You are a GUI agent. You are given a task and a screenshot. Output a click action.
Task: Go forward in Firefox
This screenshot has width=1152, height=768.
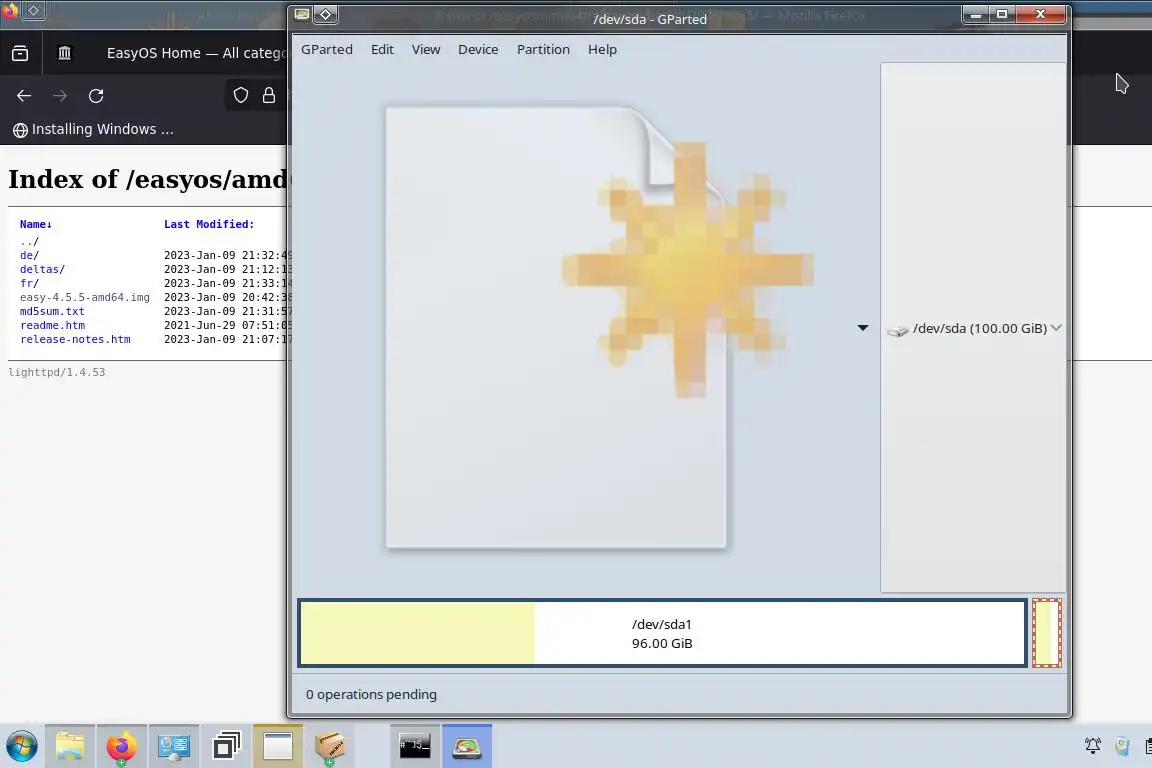60,96
